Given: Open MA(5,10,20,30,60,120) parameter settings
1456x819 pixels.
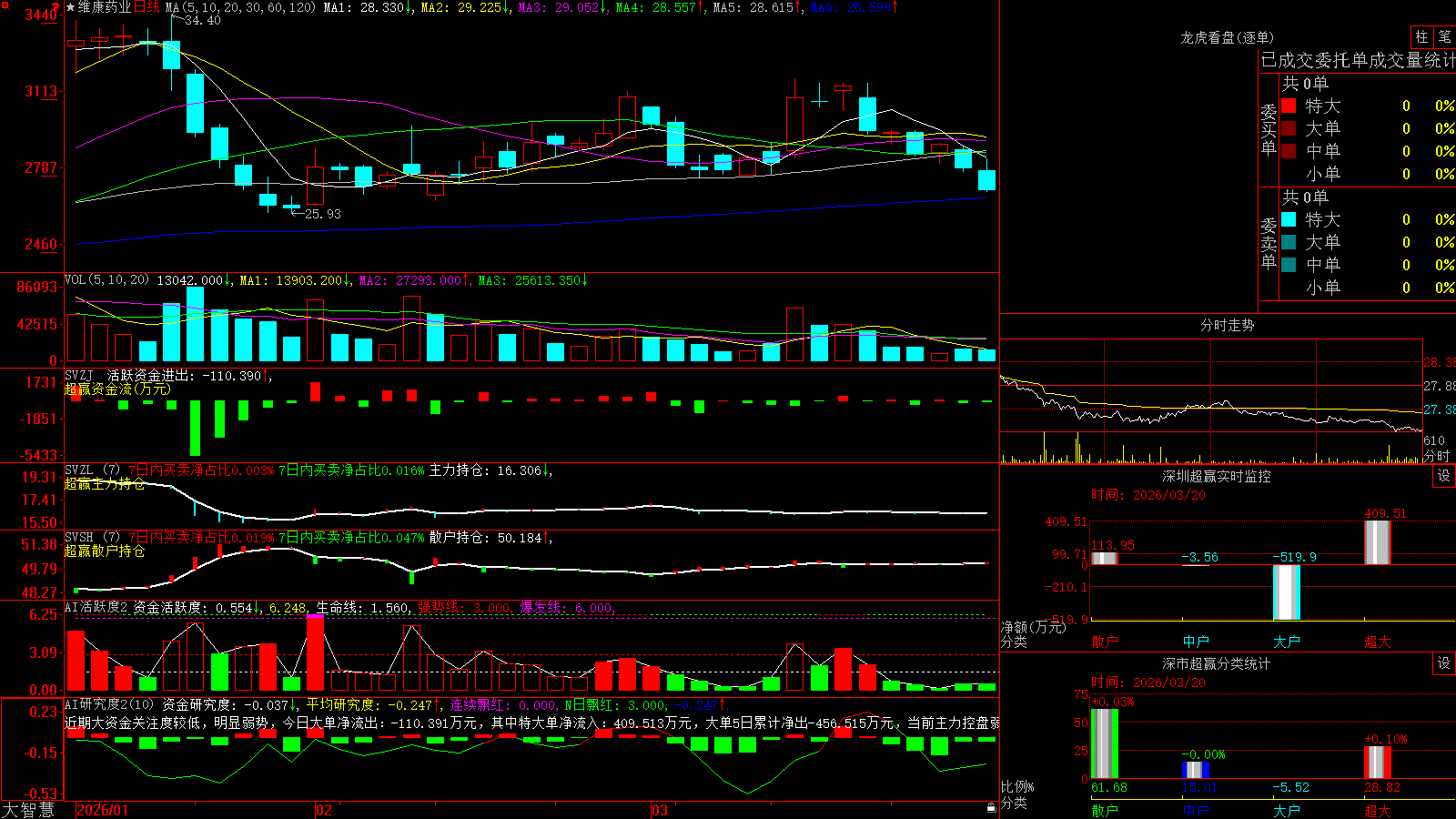Looking at the screenshot, I should [240, 7].
